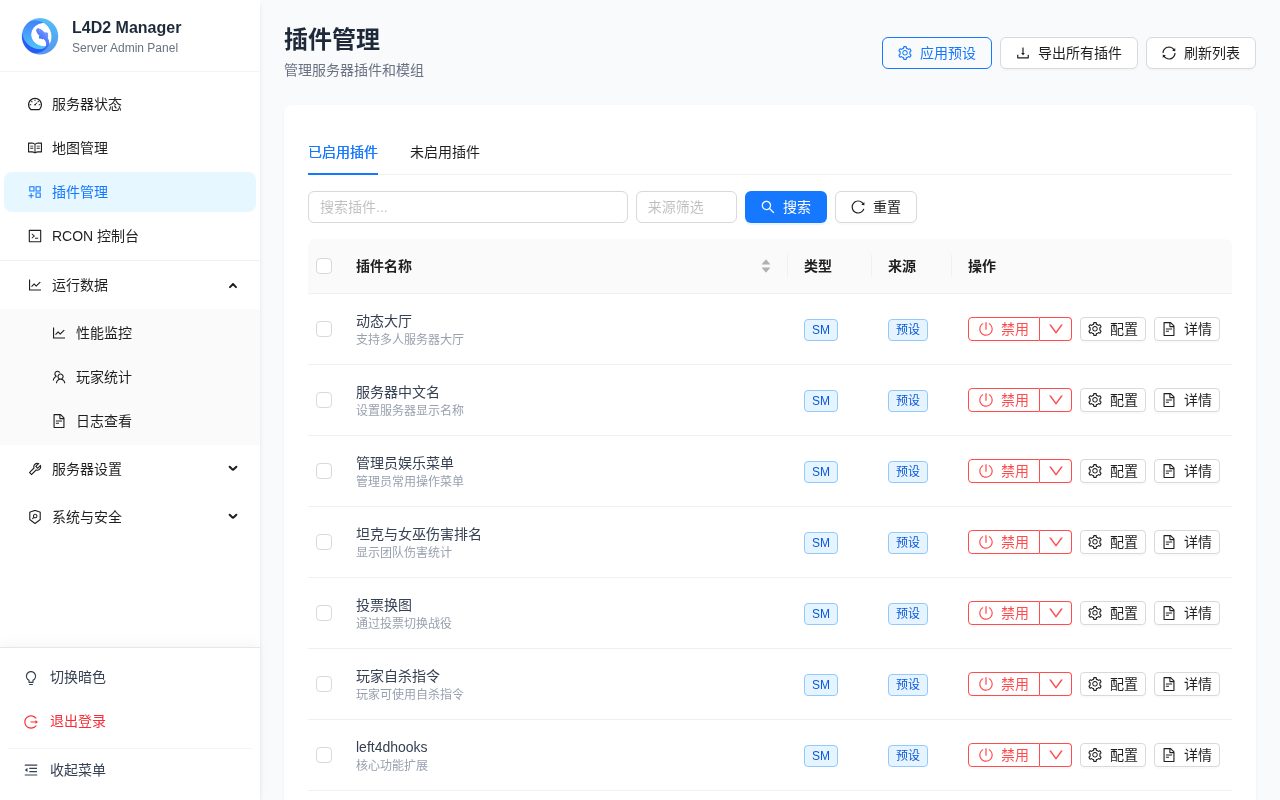This screenshot has width=1280, height=800.
Task: Tick the checkbox for 投票换图 plugin
Action: click(x=324, y=613)
